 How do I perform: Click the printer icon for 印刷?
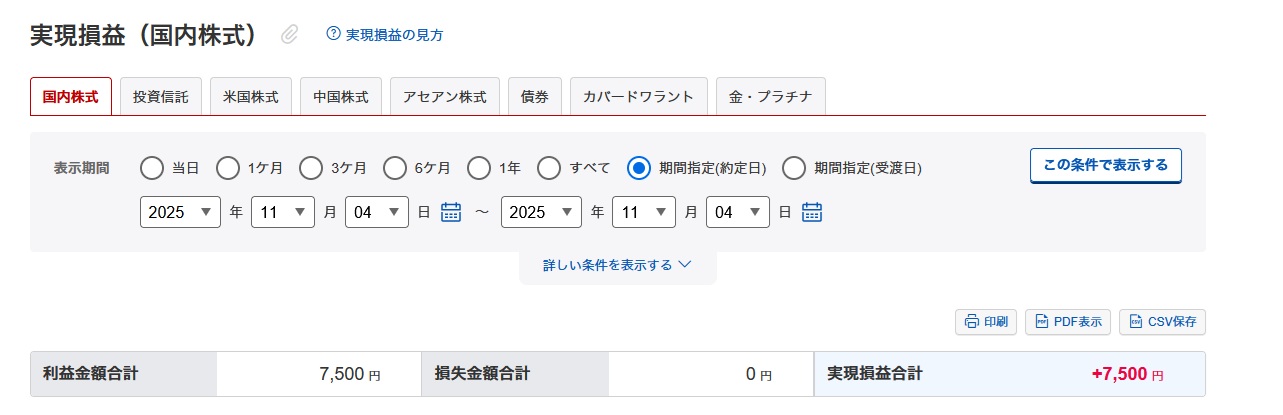point(971,322)
